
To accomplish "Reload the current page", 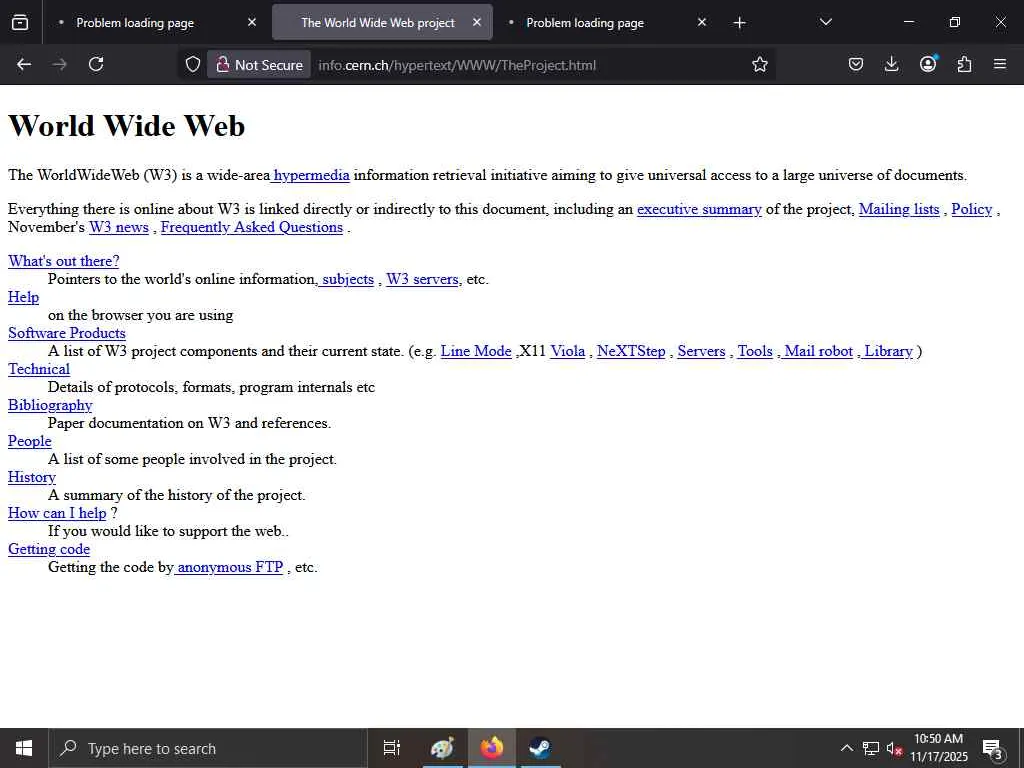I will click(x=96, y=65).
